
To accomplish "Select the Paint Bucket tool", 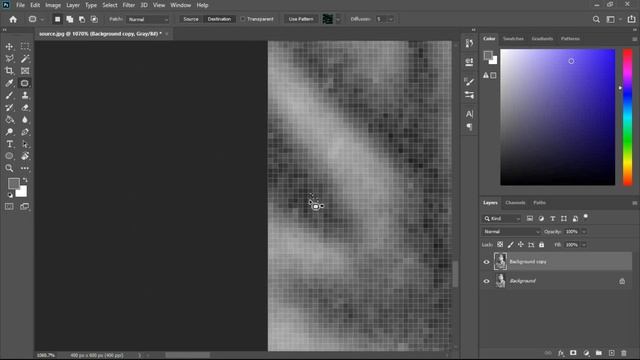I will [9, 120].
